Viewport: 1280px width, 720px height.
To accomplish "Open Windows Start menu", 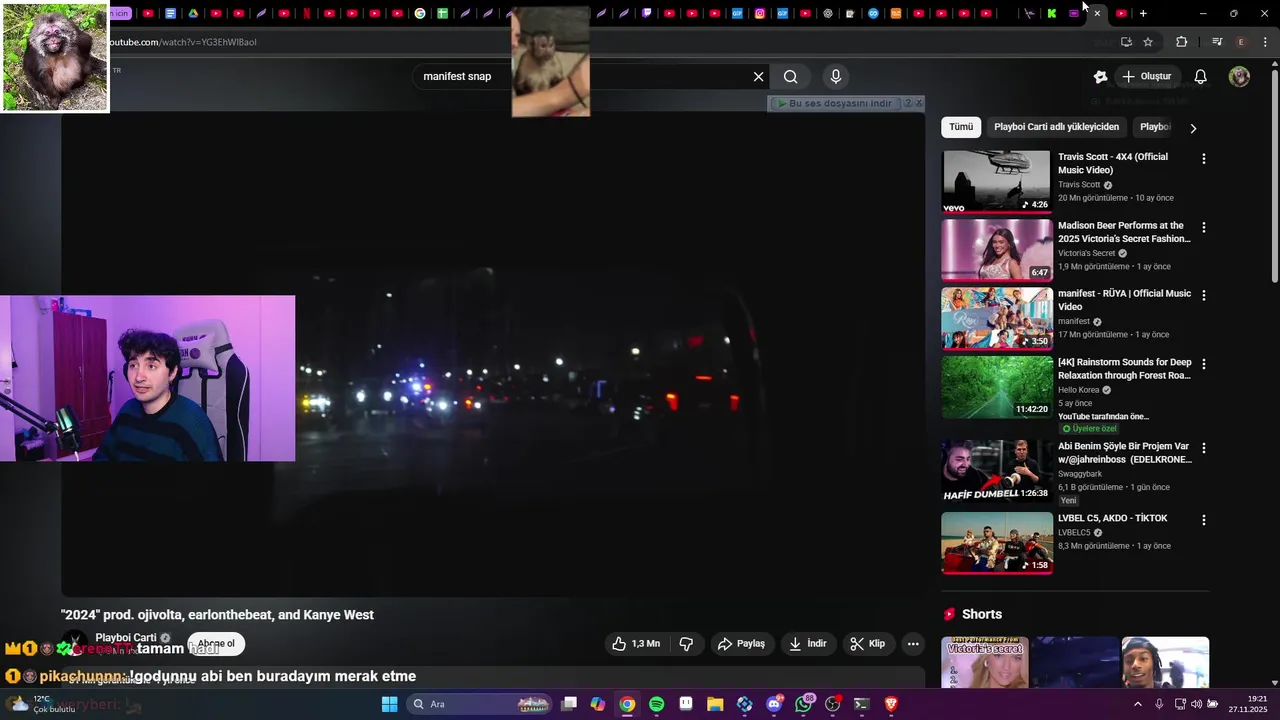I will pos(389,704).
